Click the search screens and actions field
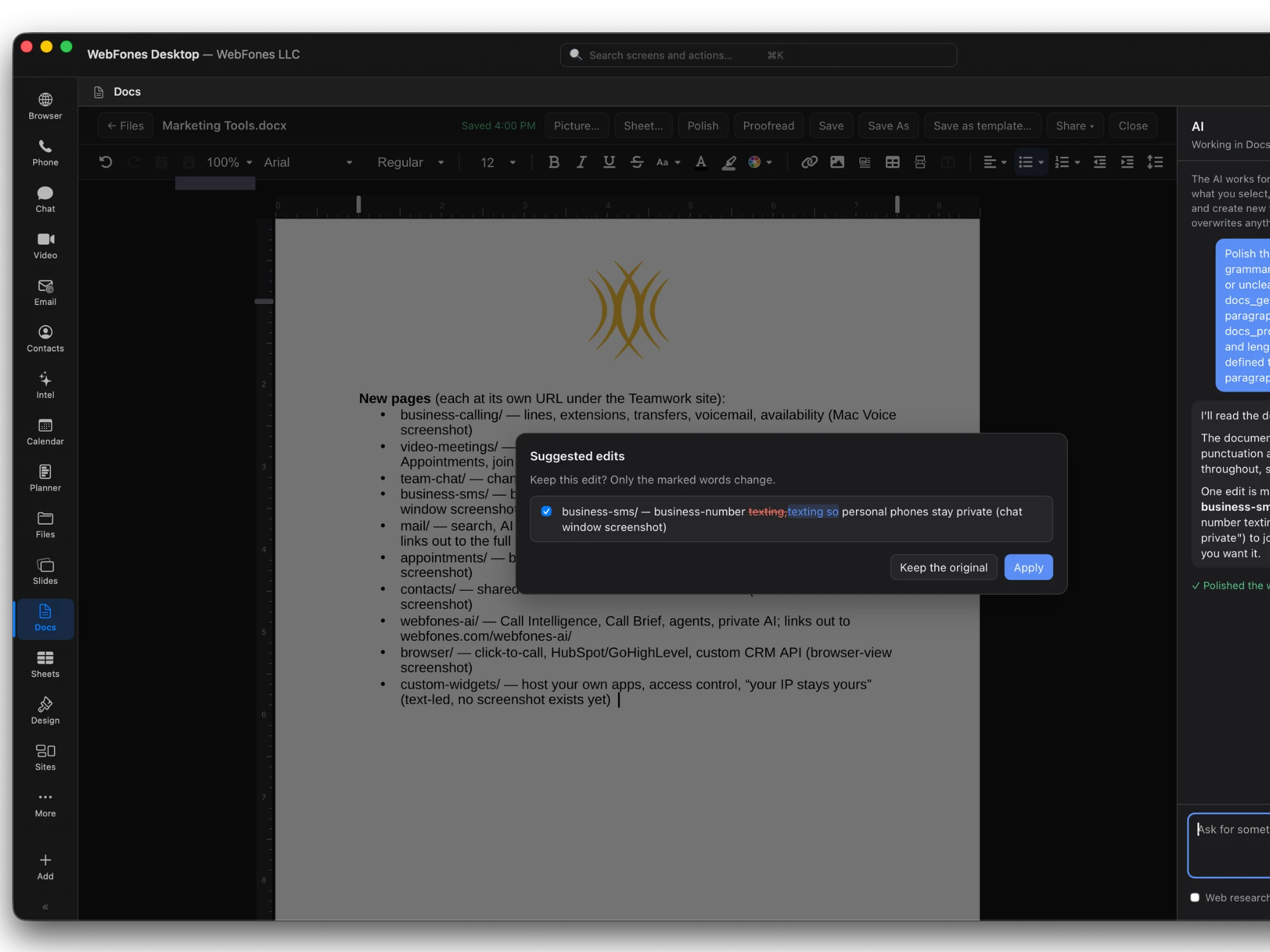The image size is (1270, 952). pyautogui.click(x=758, y=55)
